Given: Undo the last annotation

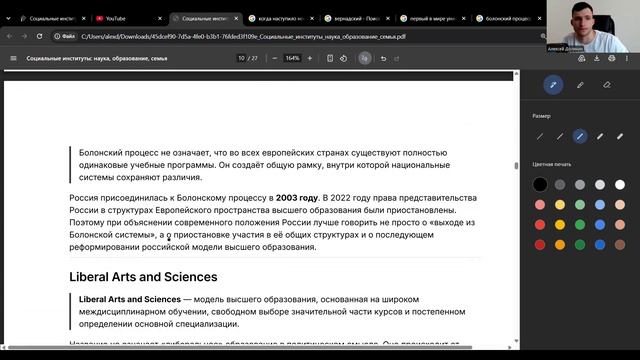Looking at the screenshot, I should pyautogui.click(x=383, y=58).
